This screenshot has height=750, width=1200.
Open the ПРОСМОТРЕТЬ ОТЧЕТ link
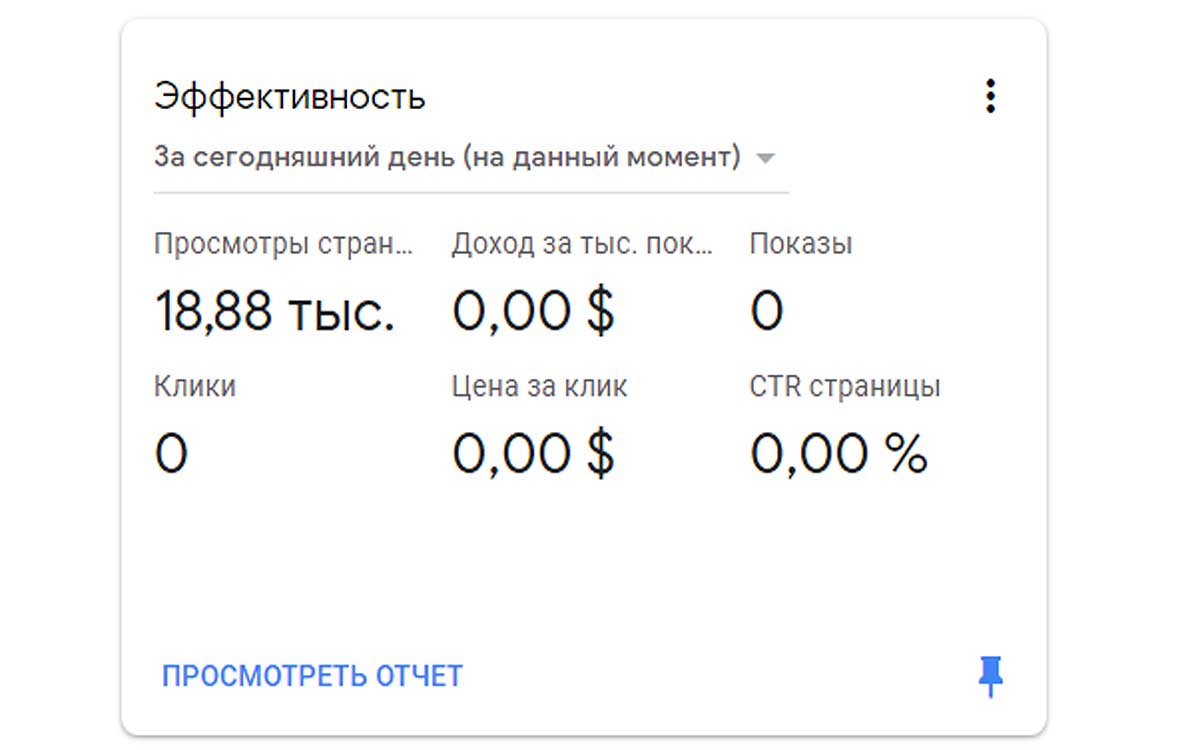tap(312, 677)
